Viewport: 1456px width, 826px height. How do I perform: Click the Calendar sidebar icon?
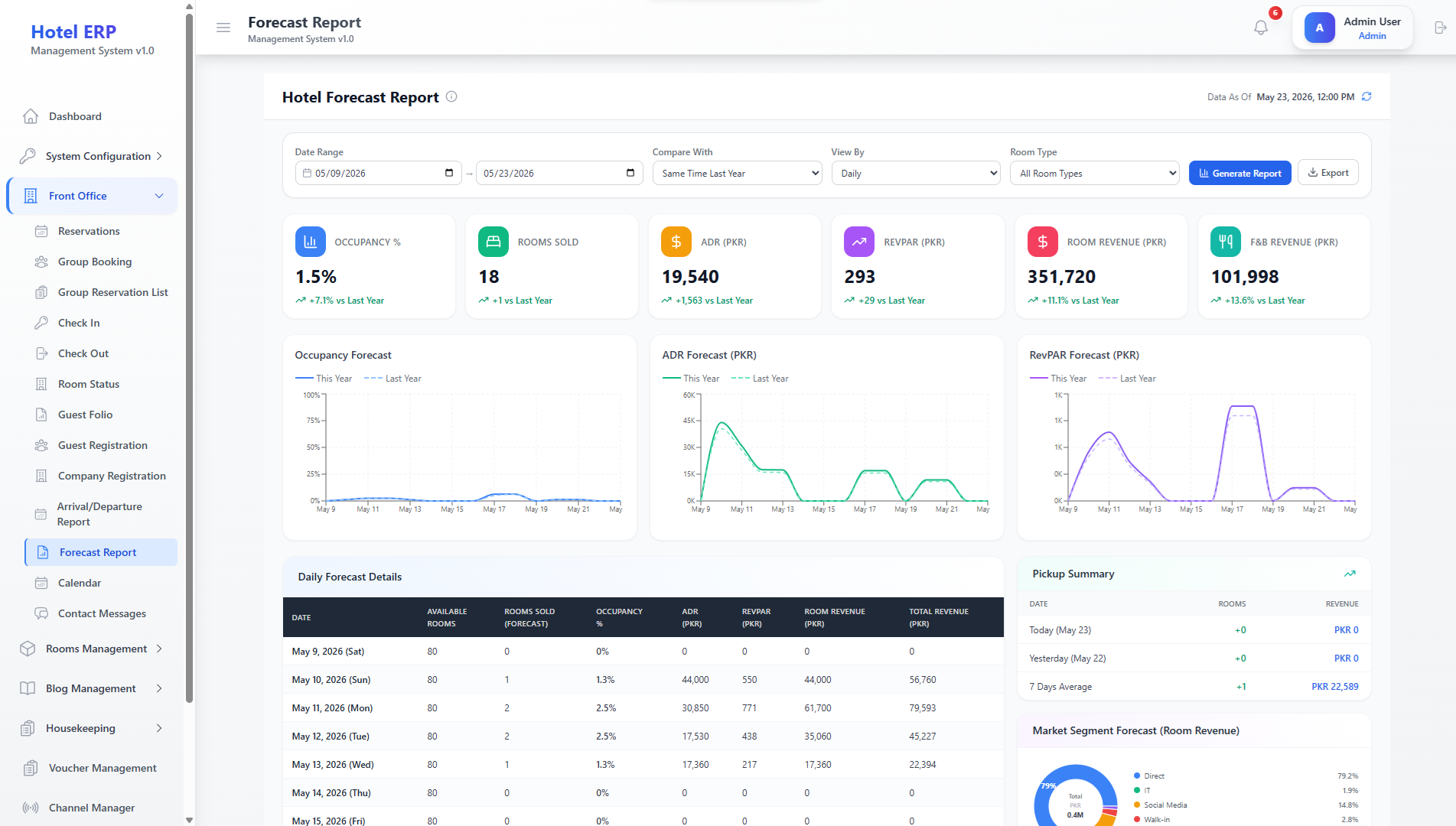tap(41, 583)
